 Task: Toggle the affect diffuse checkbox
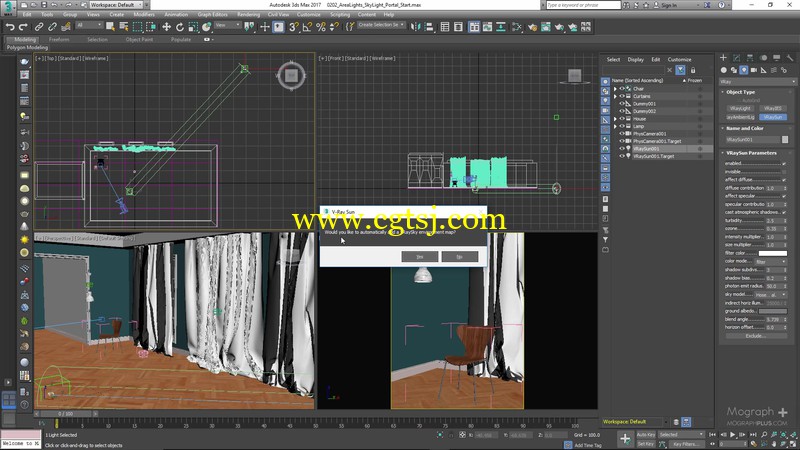coord(784,180)
